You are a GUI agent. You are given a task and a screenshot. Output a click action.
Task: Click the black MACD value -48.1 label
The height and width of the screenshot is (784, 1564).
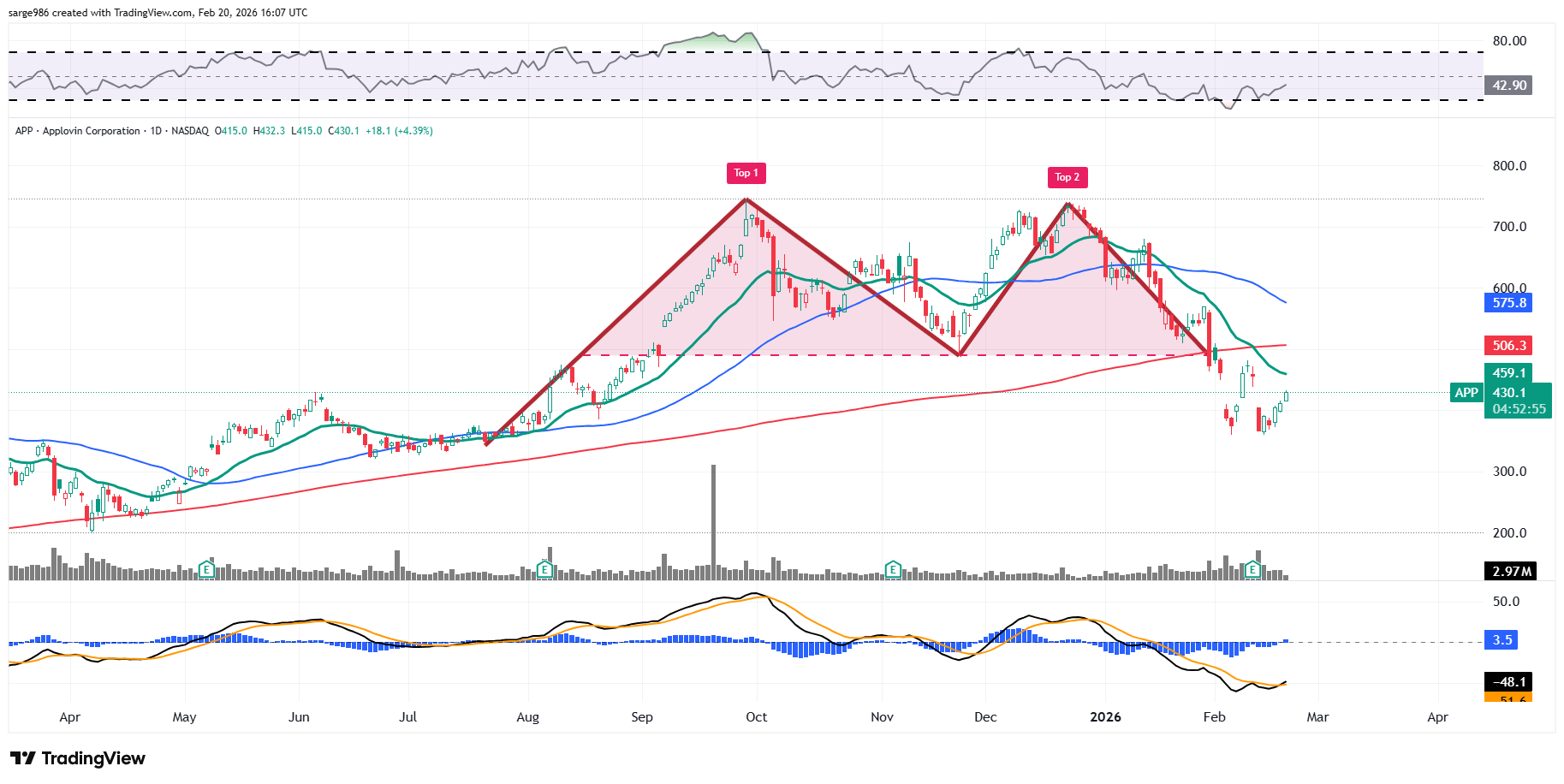click(x=1508, y=682)
